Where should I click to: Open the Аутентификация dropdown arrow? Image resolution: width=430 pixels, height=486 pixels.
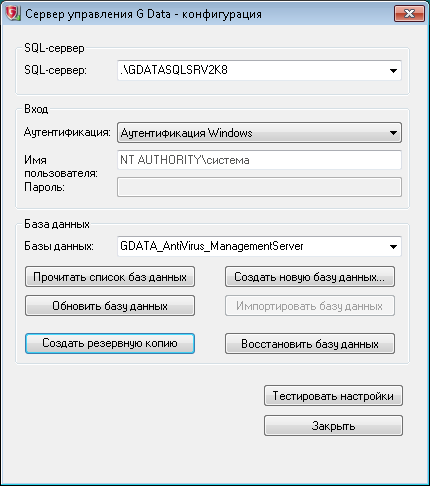tap(393, 133)
